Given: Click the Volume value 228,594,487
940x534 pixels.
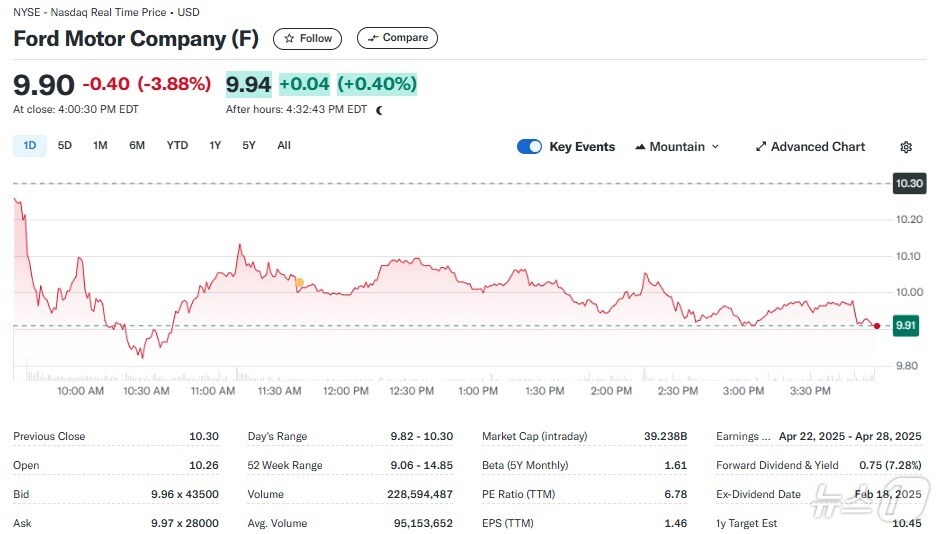Looking at the screenshot, I should [420, 494].
